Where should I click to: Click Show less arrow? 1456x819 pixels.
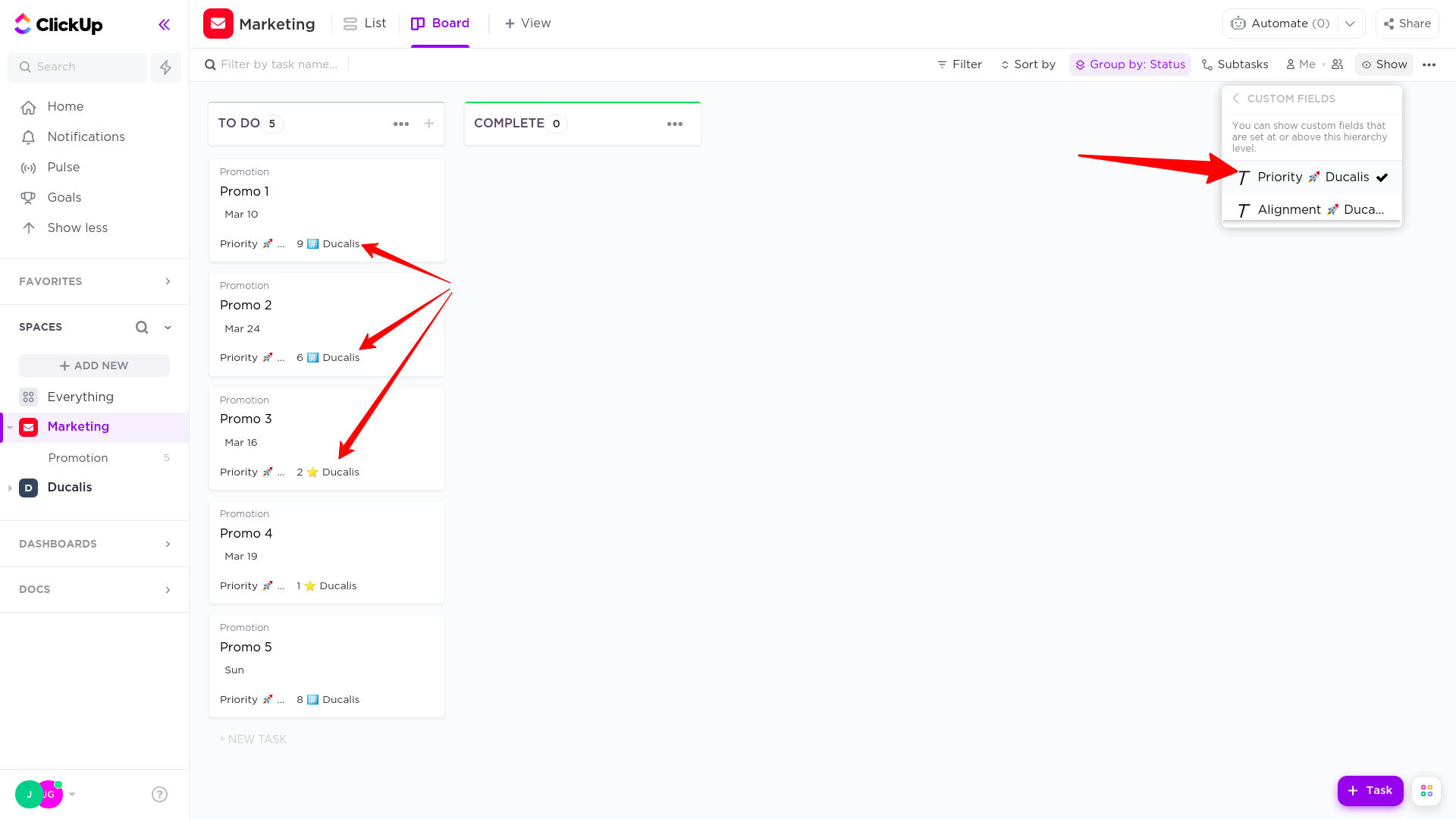coord(29,228)
